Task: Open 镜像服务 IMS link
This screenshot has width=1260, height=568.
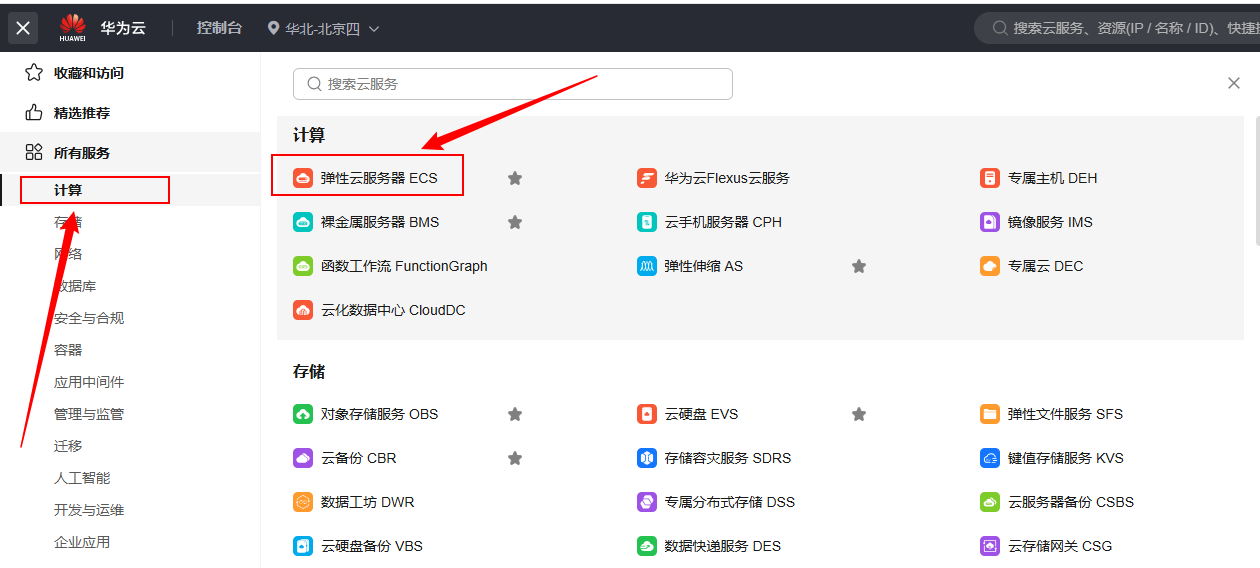Action: pyautogui.click(x=1050, y=222)
